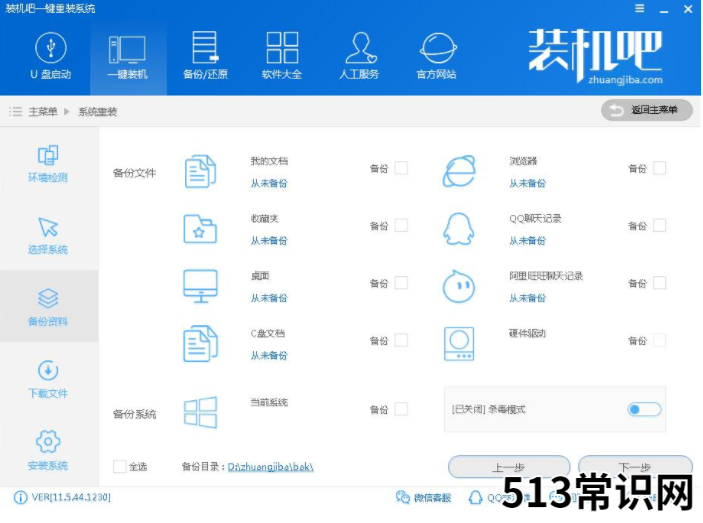This screenshot has width=703, height=523.
Task: Select 环境检测 step in sidebar
Action: (48, 164)
